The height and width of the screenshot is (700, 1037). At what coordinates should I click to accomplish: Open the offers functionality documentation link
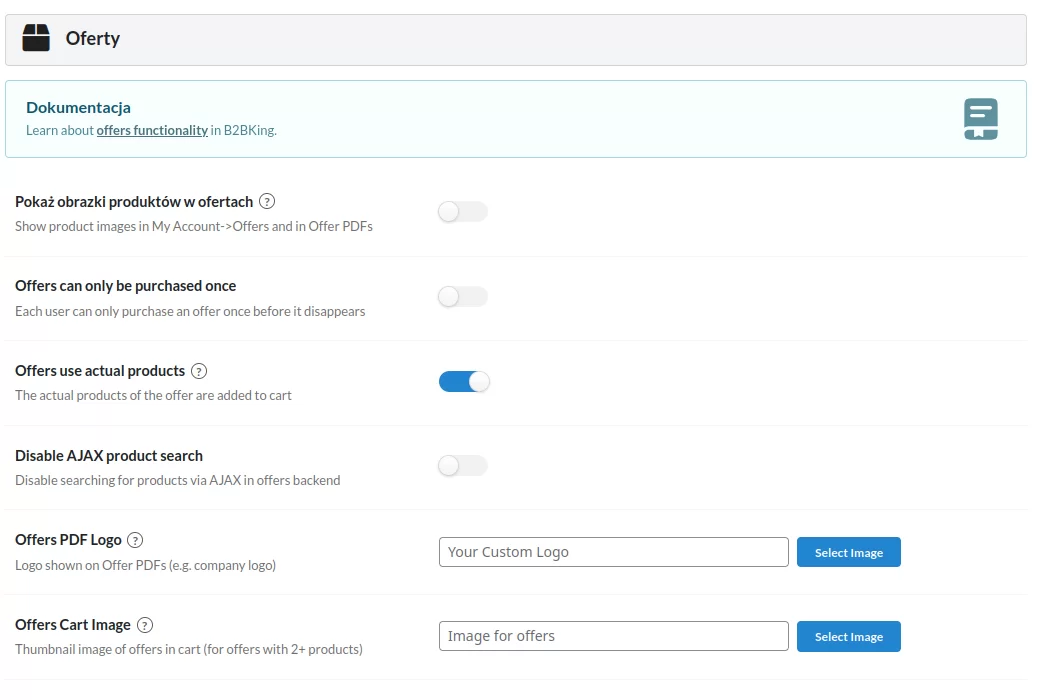(152, 130)
